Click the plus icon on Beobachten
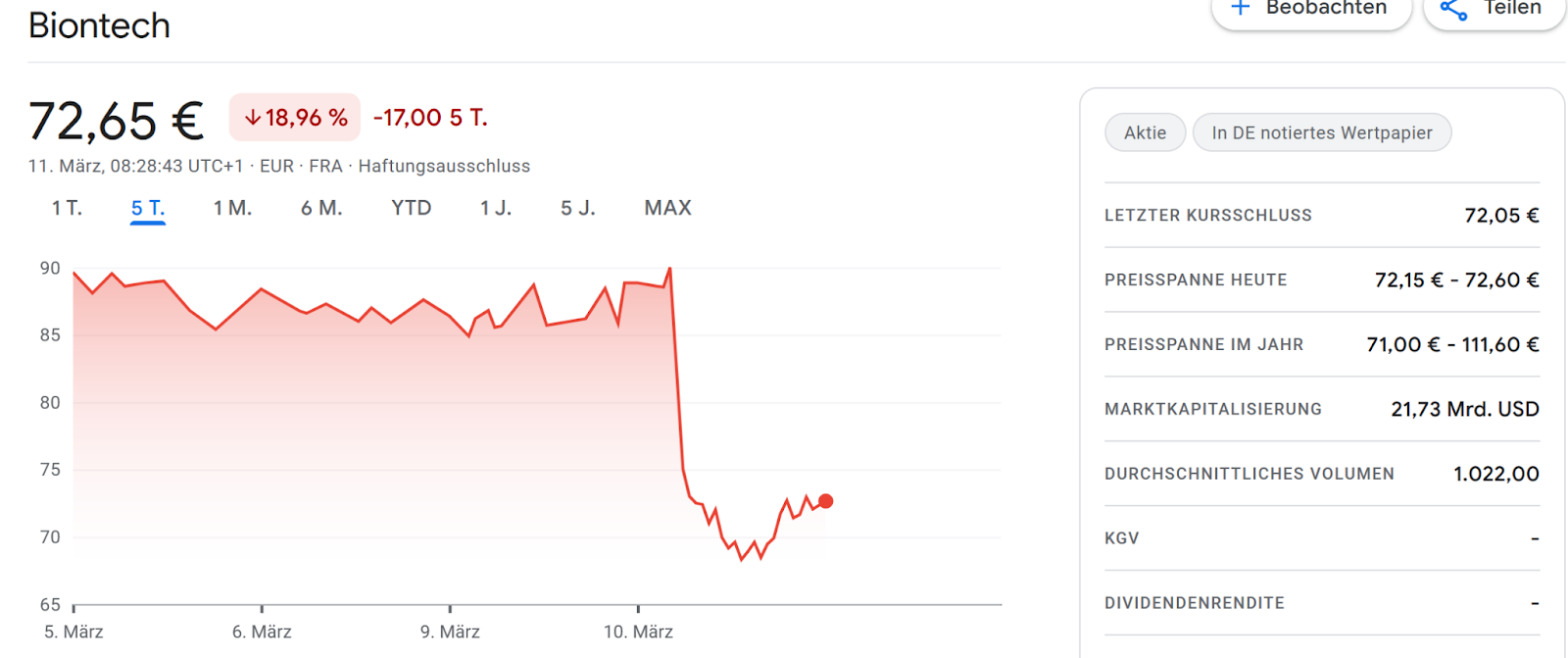The image size is (1568, 658). [1241, 8]
